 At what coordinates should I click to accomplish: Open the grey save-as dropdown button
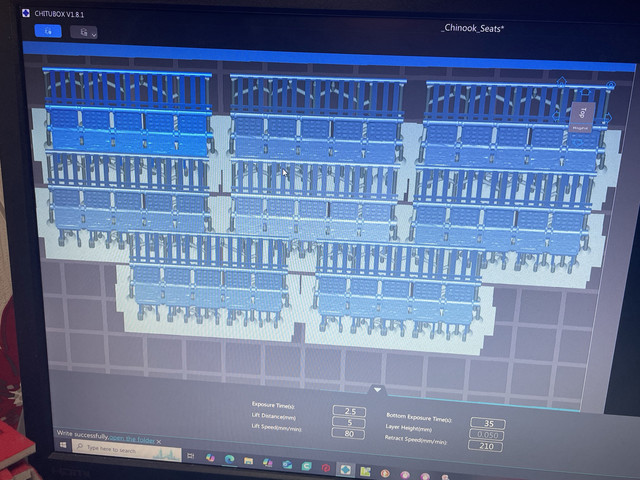(x=84, y=32)
